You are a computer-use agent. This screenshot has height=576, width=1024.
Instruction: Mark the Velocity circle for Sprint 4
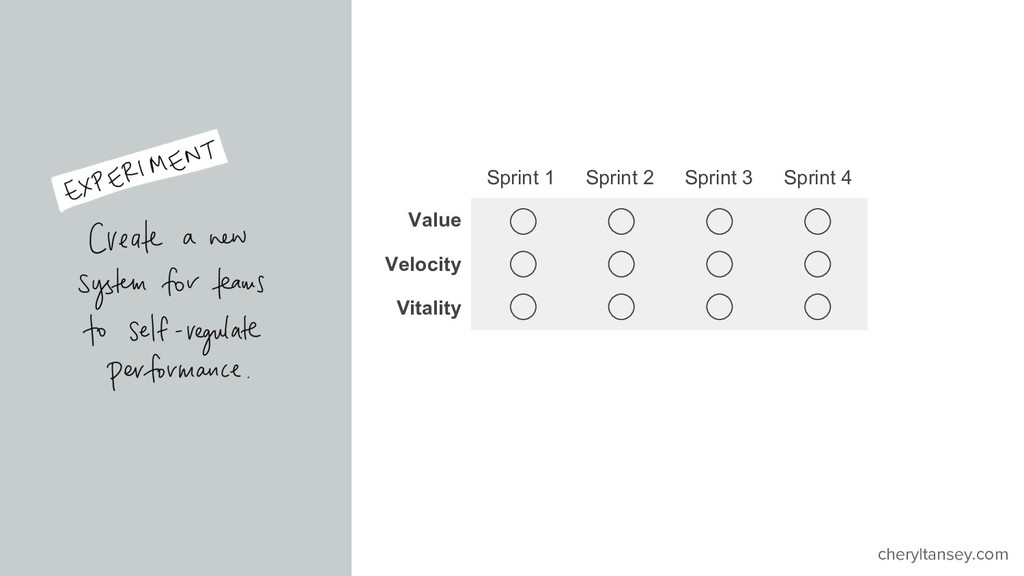click(818, 264)
